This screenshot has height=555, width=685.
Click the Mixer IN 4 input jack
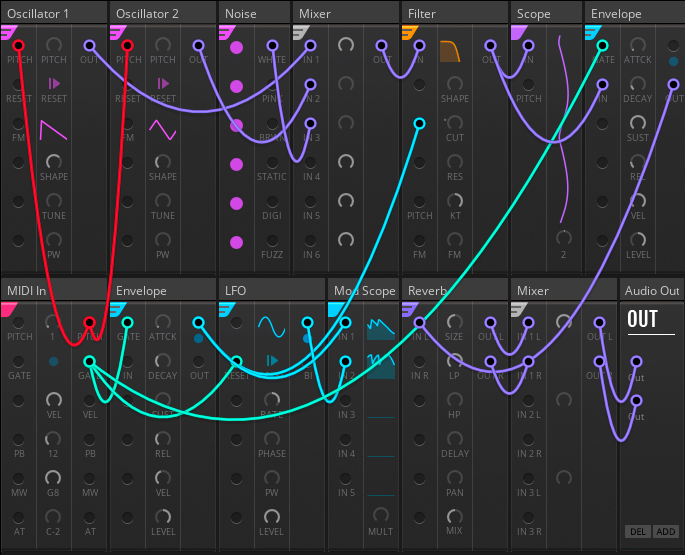click(x=312, y=162)
